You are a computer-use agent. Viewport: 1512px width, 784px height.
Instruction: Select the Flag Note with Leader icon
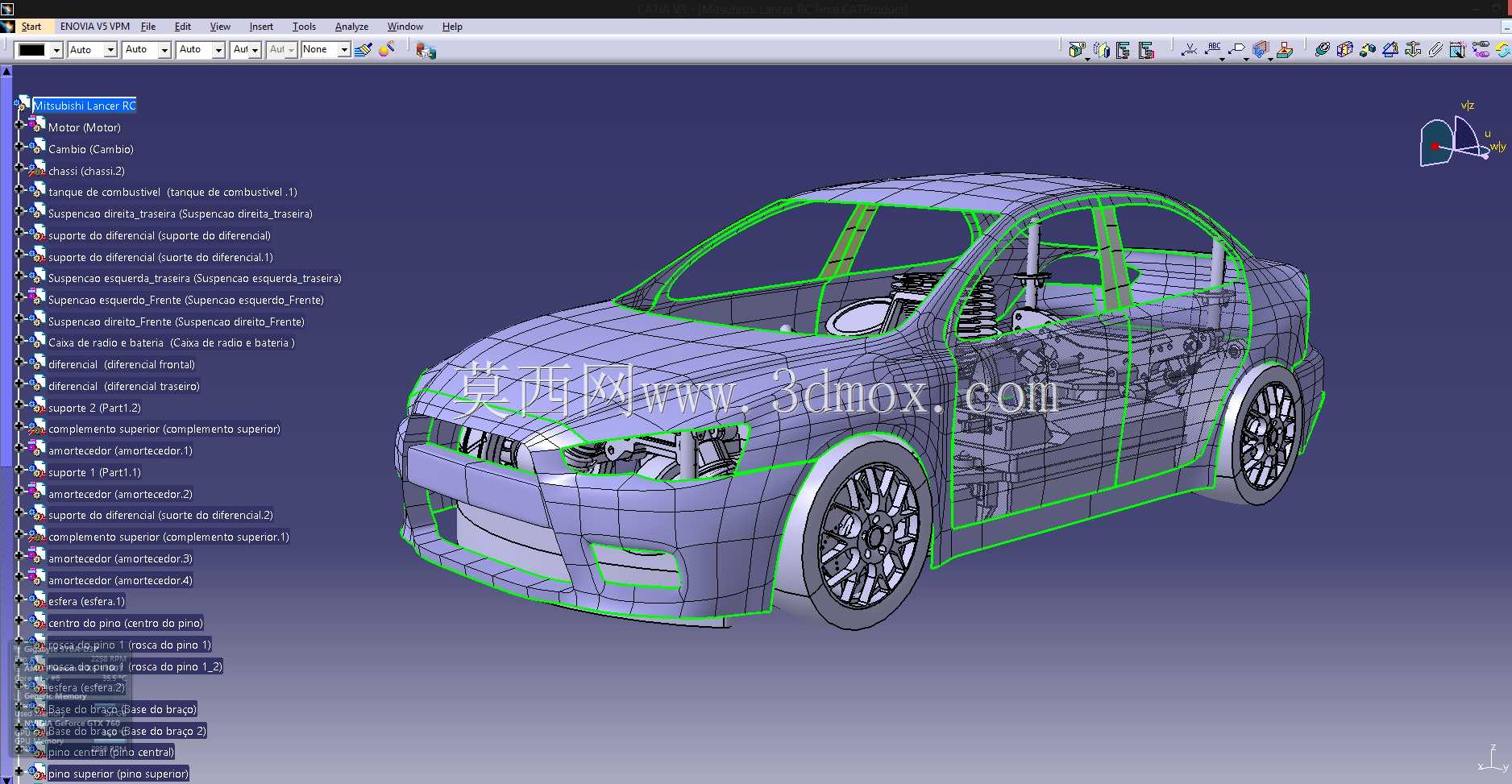coord(1237,50)
